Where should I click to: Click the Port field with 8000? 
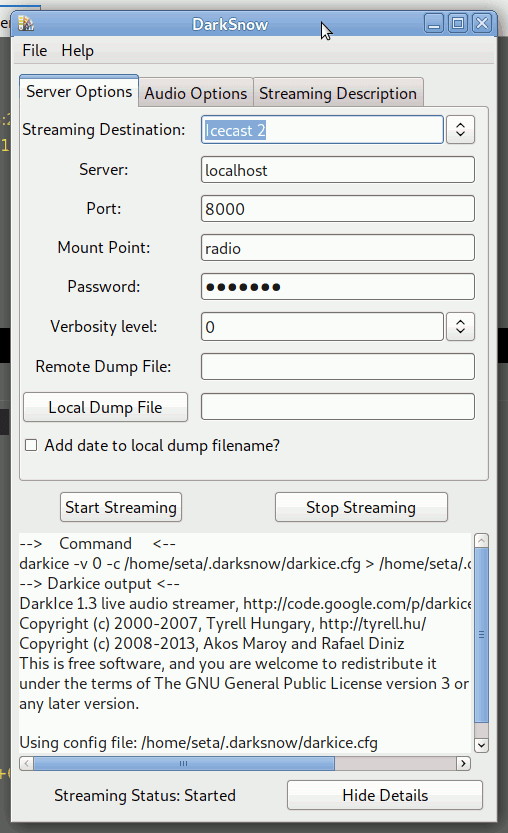pyautogui.click(x=337, y=209)
